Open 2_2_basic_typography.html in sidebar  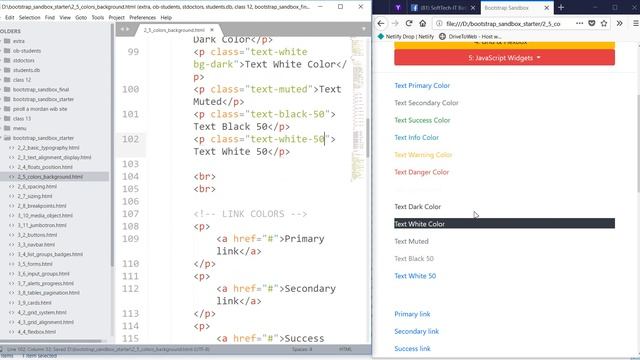point(48,147)
